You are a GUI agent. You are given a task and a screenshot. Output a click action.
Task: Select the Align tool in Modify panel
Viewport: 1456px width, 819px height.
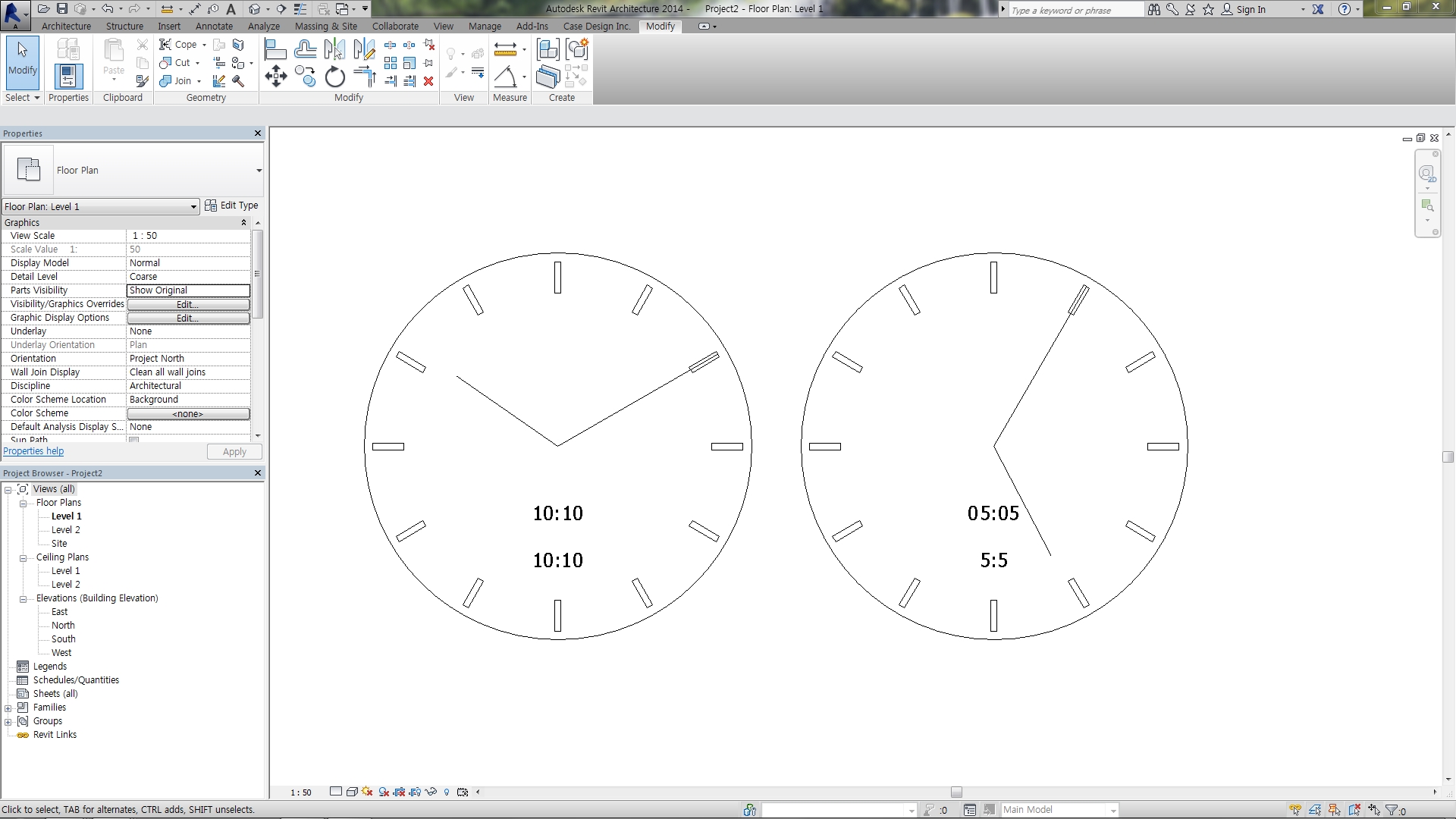click(x=275, y=50)
